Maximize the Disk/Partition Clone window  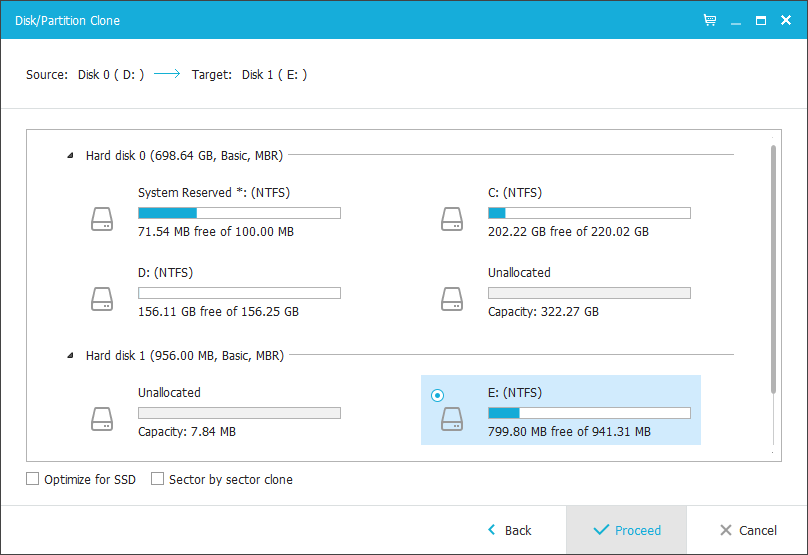pos(761,21)
